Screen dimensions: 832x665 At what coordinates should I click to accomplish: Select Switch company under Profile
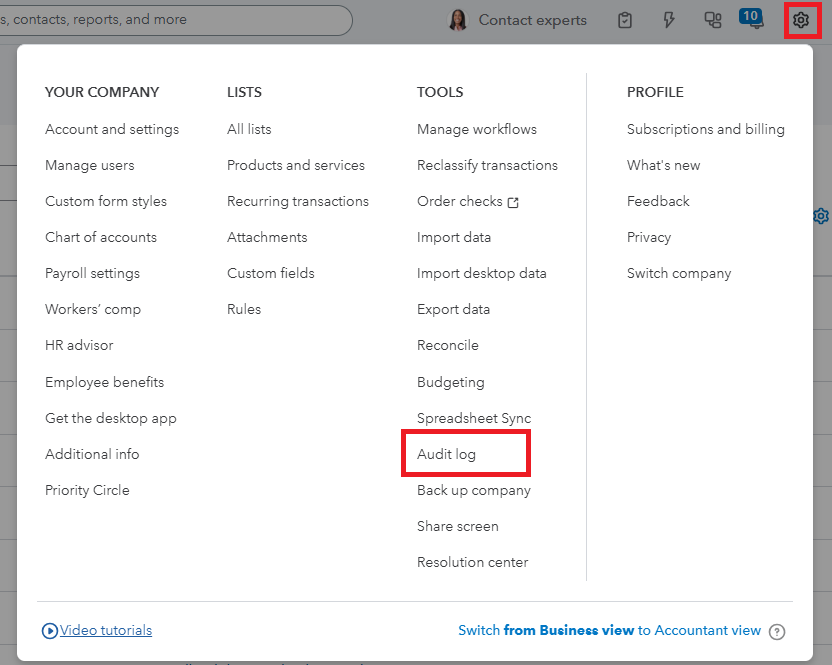tap(679, 273)
